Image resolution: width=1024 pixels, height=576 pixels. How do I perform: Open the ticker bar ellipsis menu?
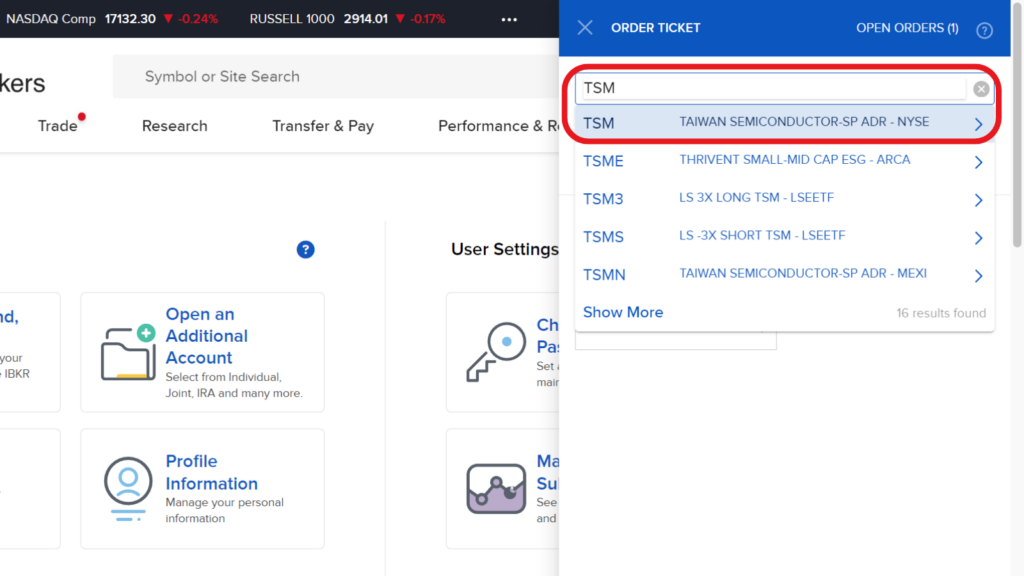[x=508, y=20]
